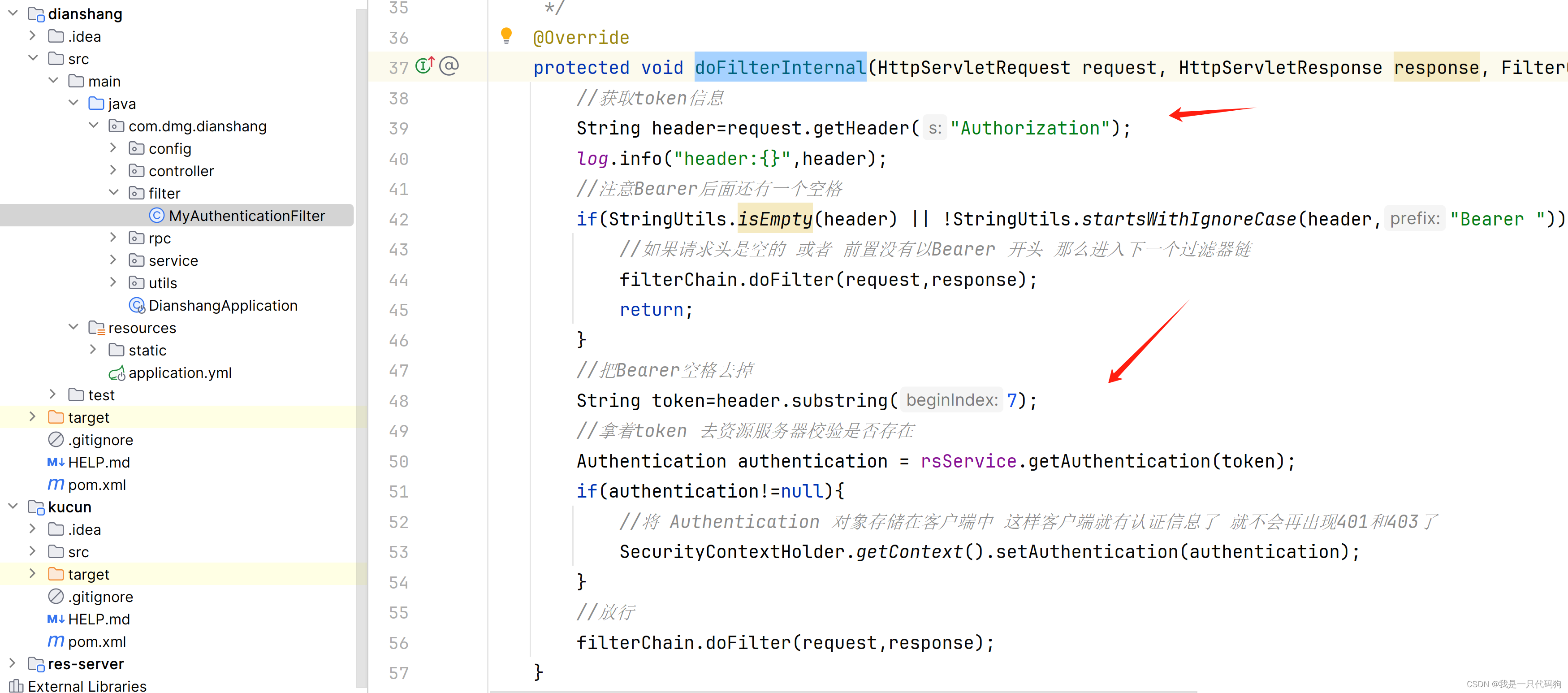
Task: Select the External Libraries node
Action: pyautogui.click(x=86, y=686)
